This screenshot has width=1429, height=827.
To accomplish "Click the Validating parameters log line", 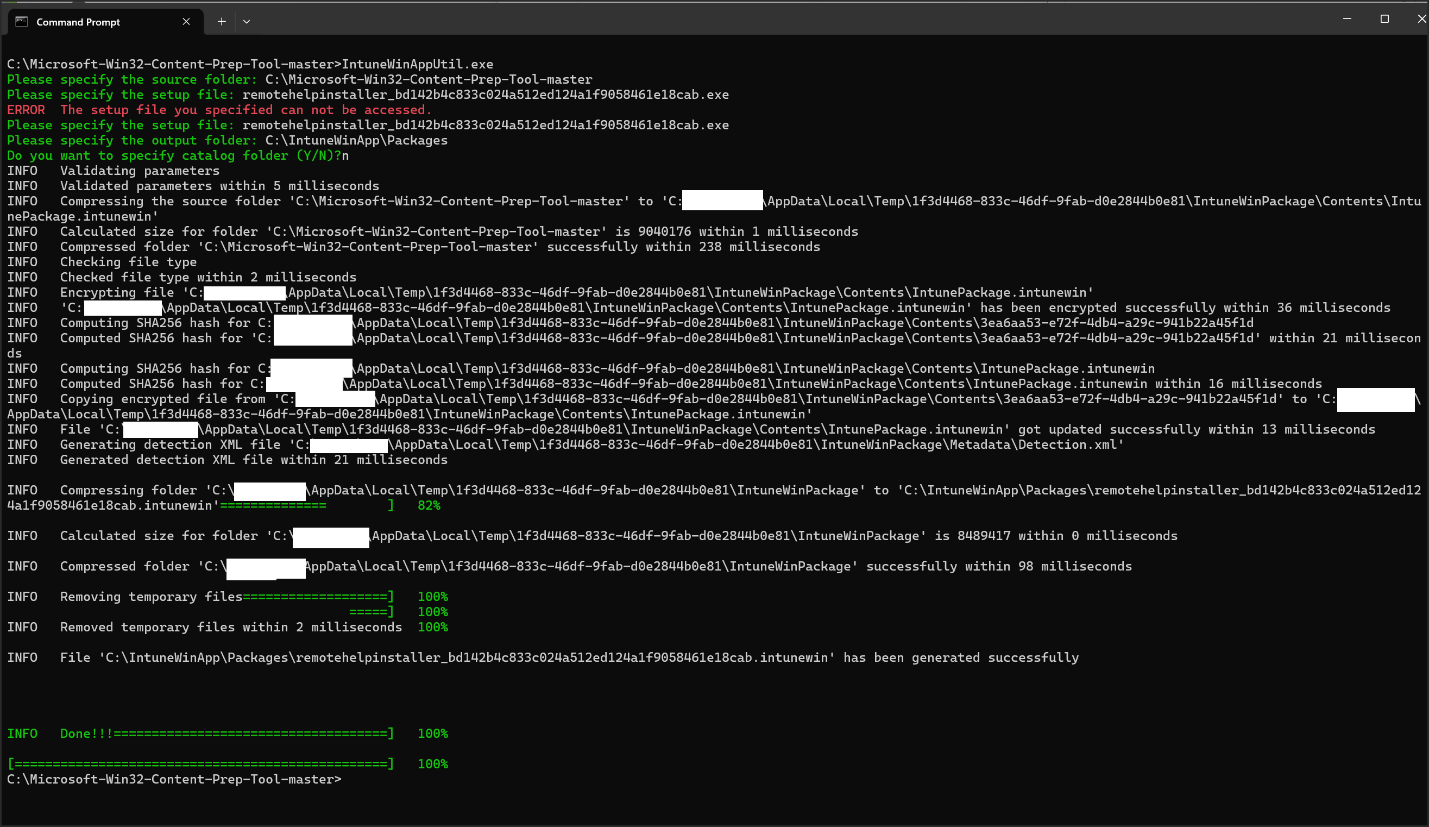I will tap(125, 171).
